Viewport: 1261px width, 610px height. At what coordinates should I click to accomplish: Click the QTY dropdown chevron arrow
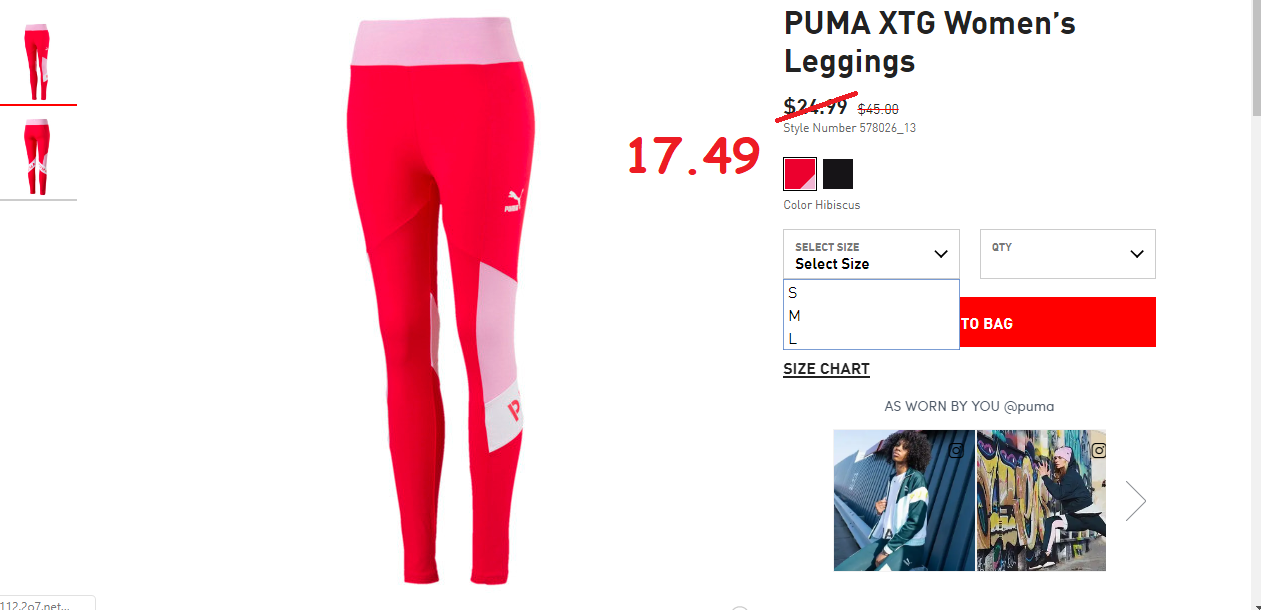pyautogui.click(x=1137, y=254)
